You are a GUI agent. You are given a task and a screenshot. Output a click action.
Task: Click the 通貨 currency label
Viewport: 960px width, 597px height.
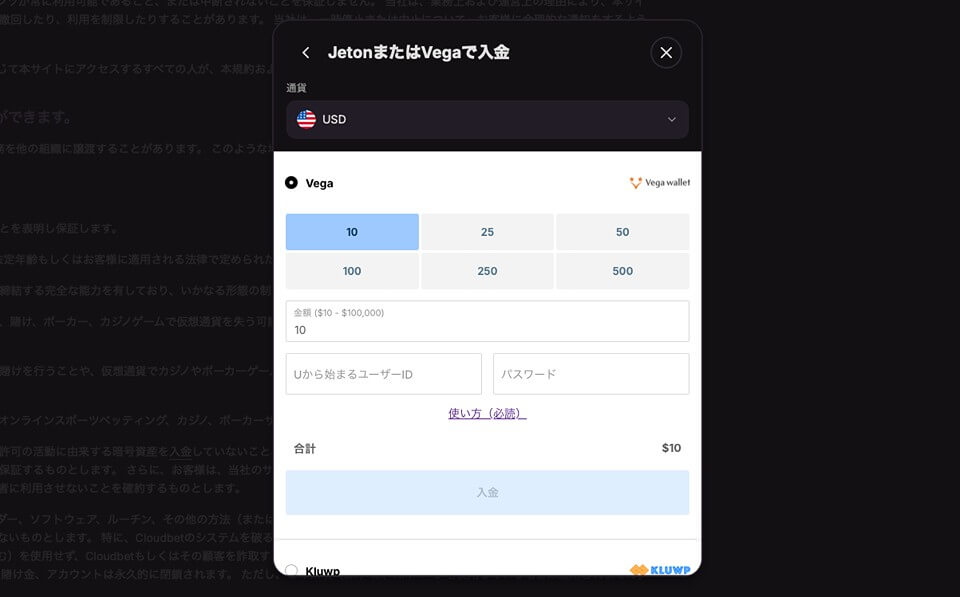(296, 88)
